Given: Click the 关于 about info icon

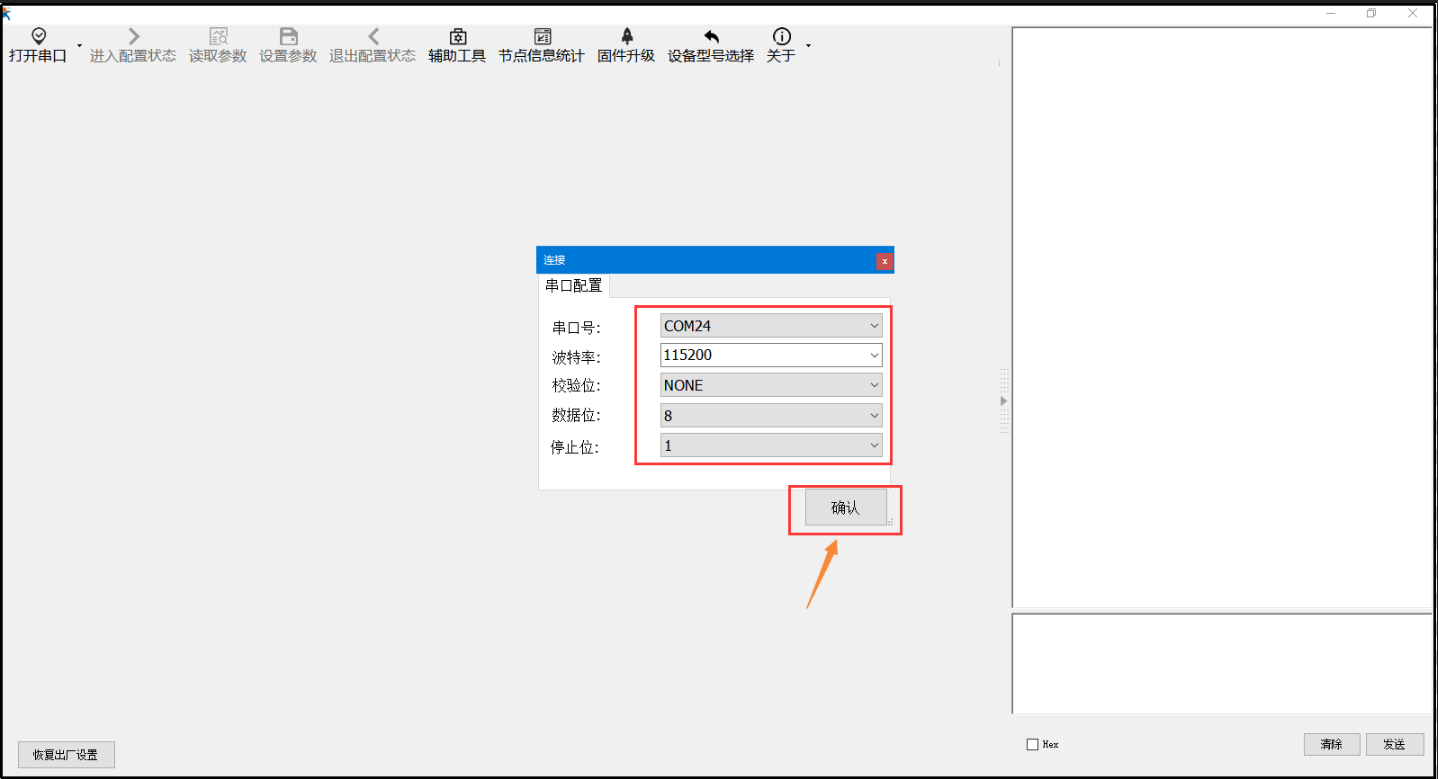Looking at the screenshot, I should [x=781, y=37].
